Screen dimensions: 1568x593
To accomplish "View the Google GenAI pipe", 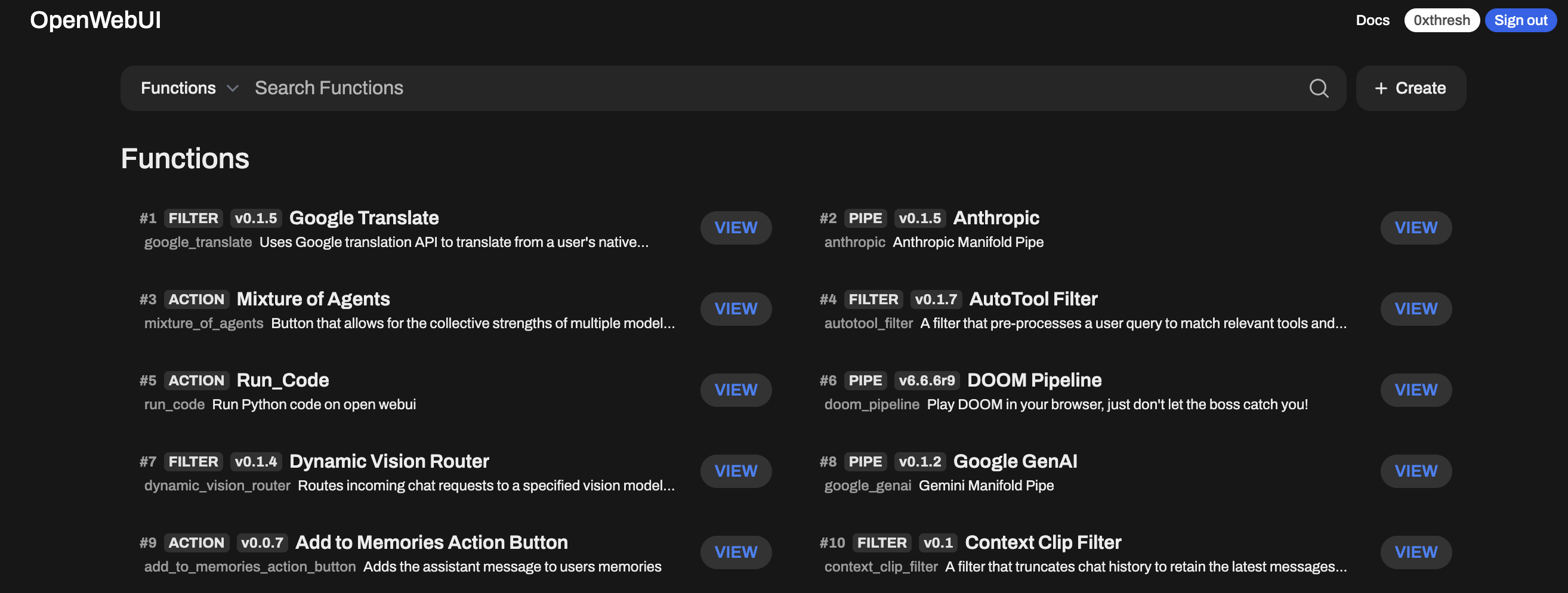I will point(1415,471).
